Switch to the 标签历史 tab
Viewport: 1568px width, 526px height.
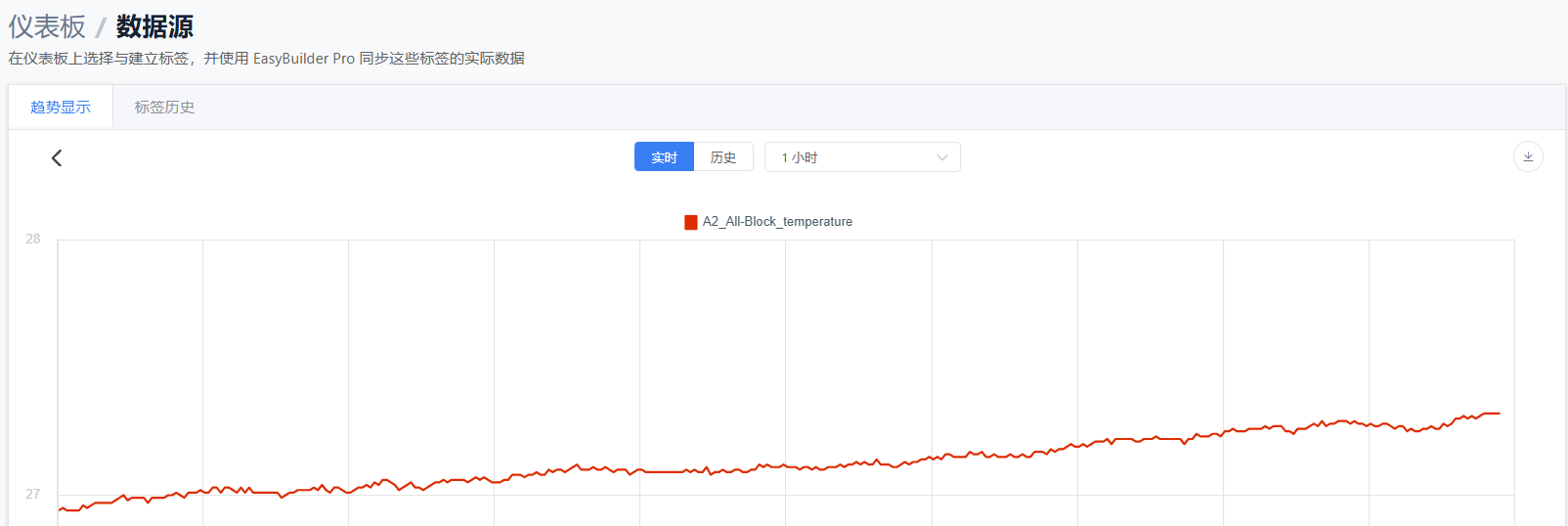164,108
